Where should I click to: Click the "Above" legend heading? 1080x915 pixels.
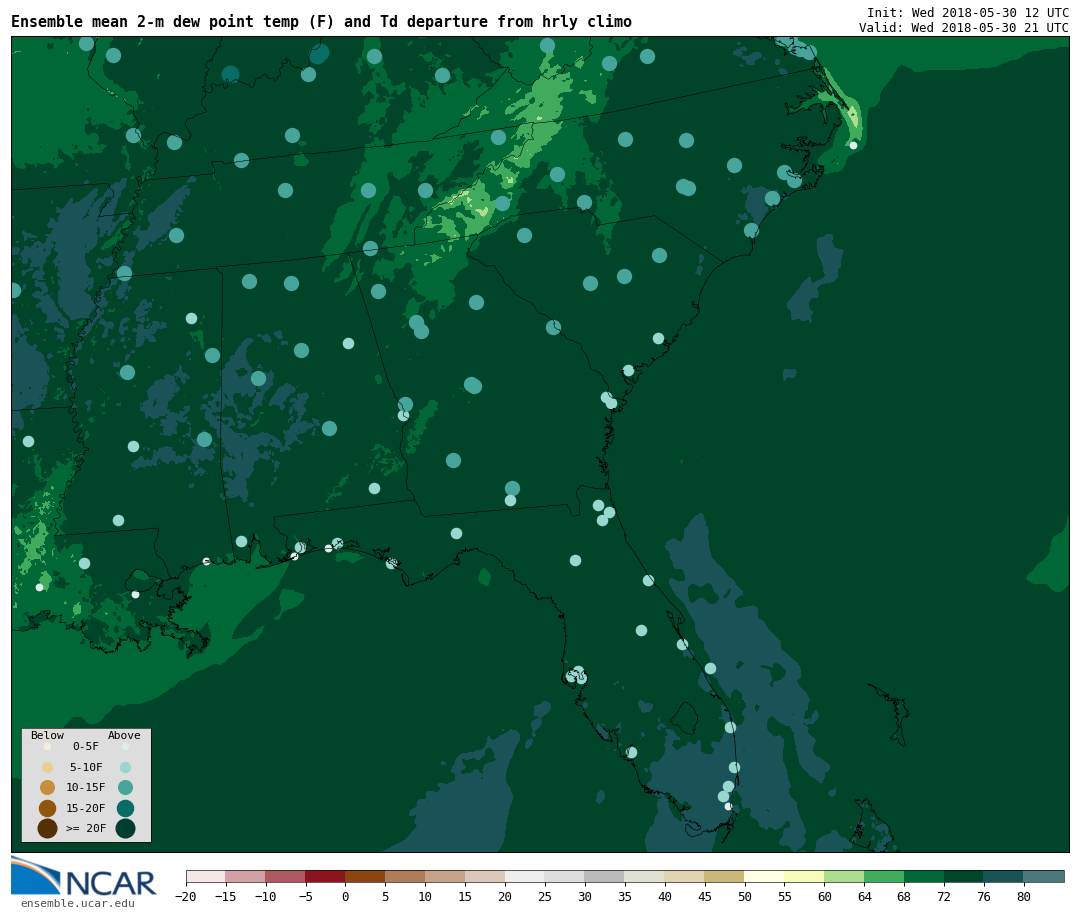124,735
